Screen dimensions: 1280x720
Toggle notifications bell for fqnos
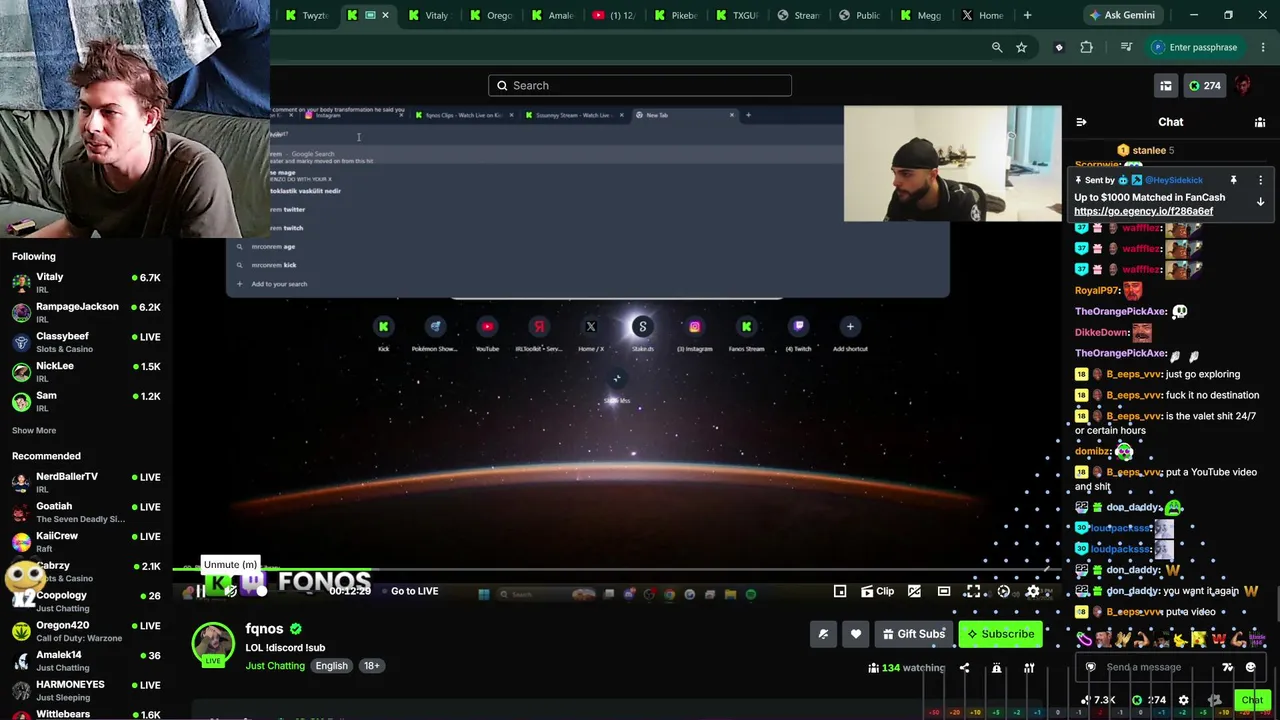[823, 634]
